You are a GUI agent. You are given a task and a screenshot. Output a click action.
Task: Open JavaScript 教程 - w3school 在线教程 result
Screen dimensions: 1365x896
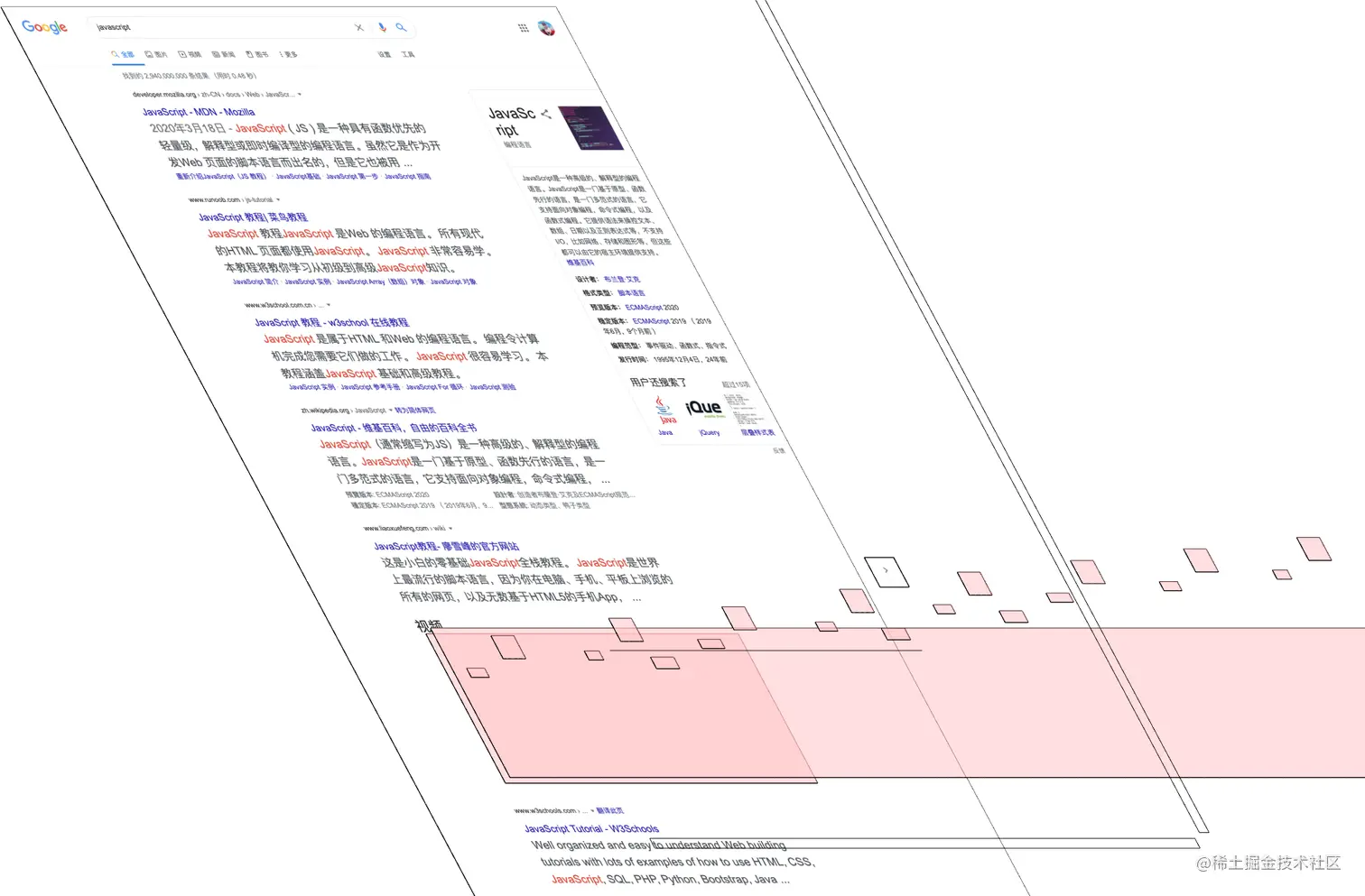pos(331,322)
